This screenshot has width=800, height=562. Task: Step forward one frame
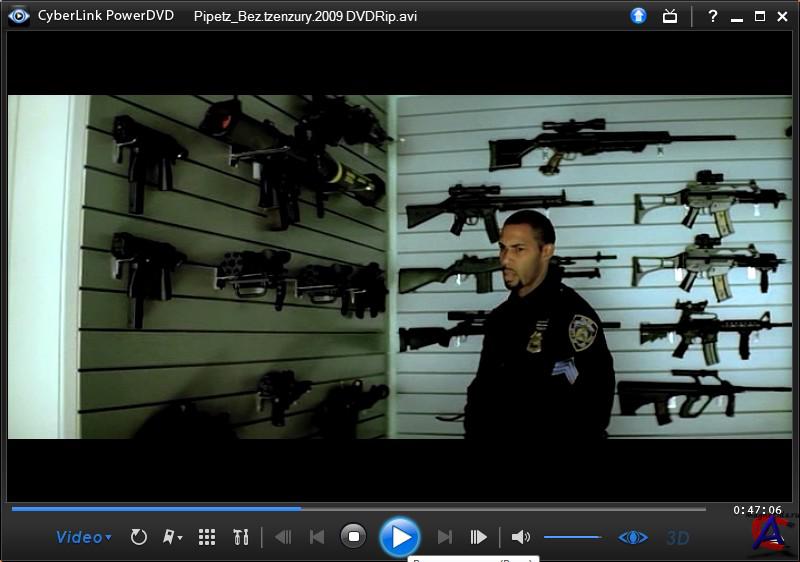479,538
